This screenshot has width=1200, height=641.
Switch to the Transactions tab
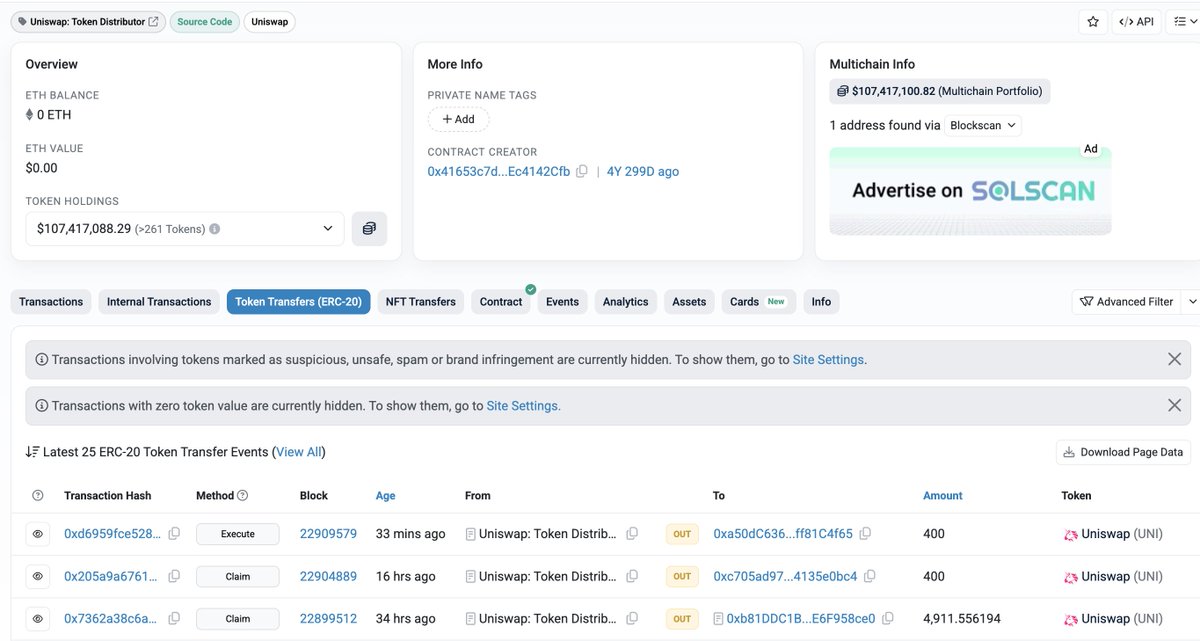point(51,302)
